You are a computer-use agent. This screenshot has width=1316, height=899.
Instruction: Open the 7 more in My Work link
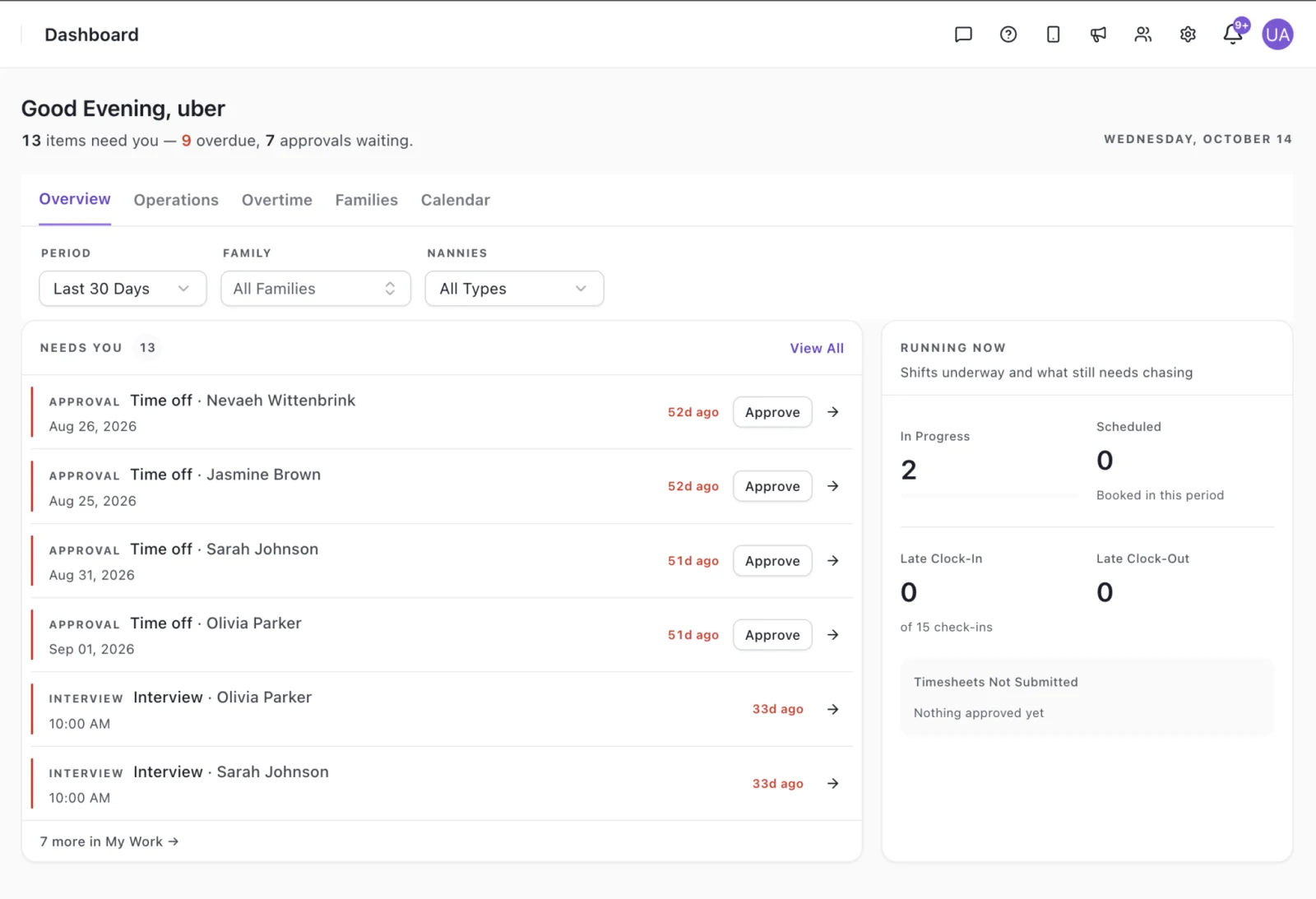tap(109, 841)
